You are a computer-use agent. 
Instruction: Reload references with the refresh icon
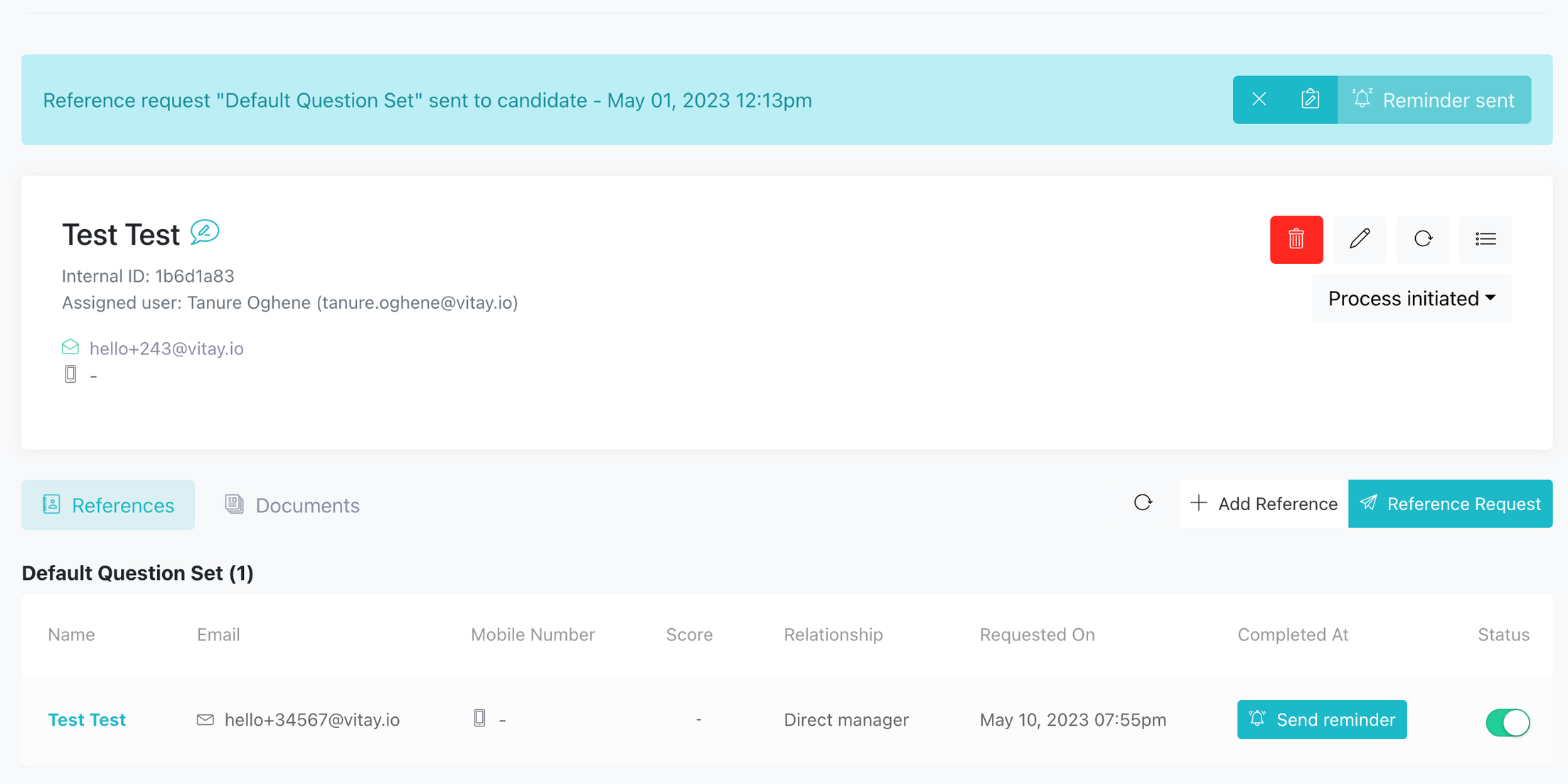click(x=1143, y=504)
